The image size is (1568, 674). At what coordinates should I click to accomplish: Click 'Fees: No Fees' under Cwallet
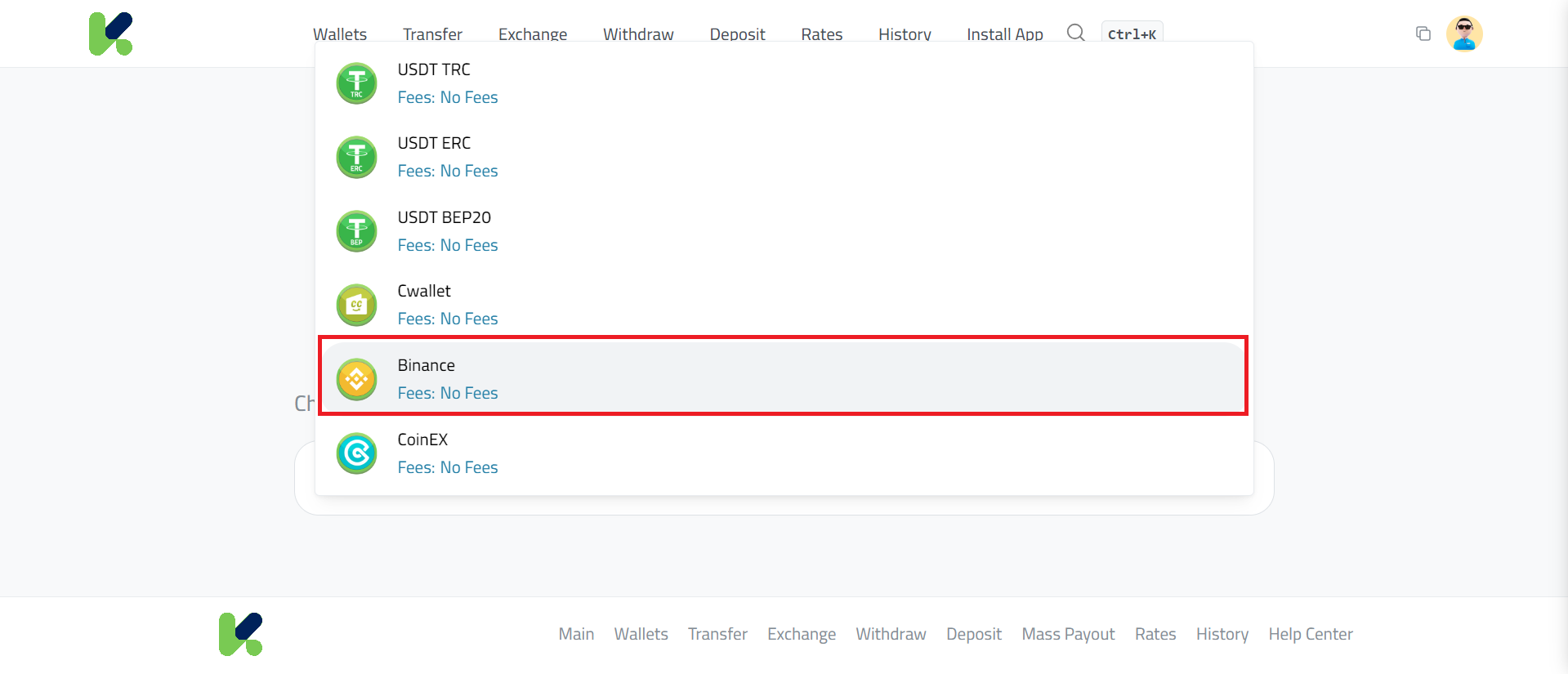pyautogui.click(x=448, y=319)
